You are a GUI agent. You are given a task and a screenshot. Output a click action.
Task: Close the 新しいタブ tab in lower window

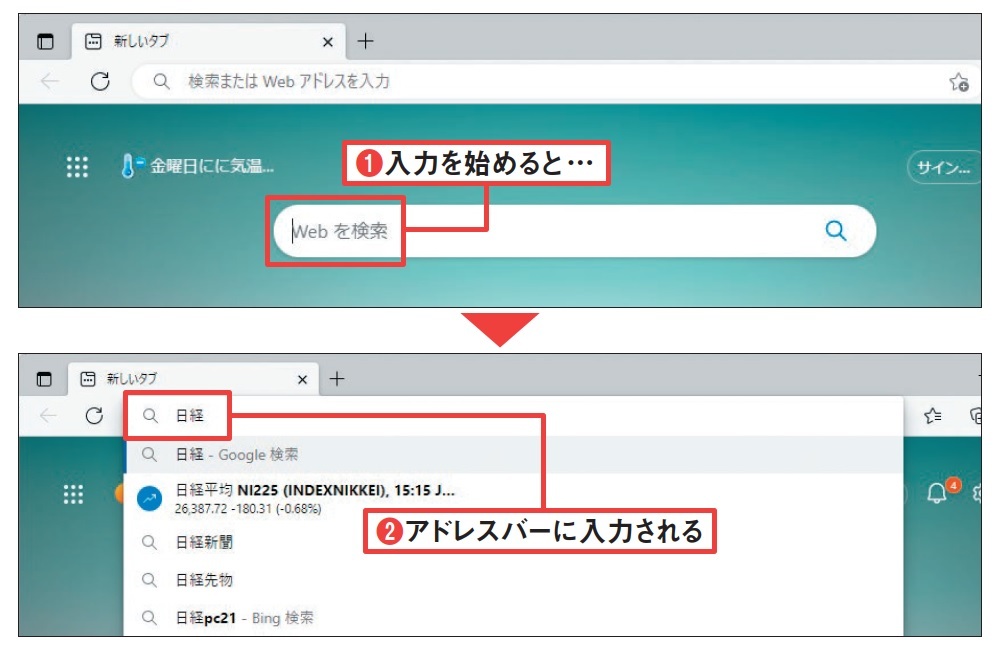coord(303,379)
